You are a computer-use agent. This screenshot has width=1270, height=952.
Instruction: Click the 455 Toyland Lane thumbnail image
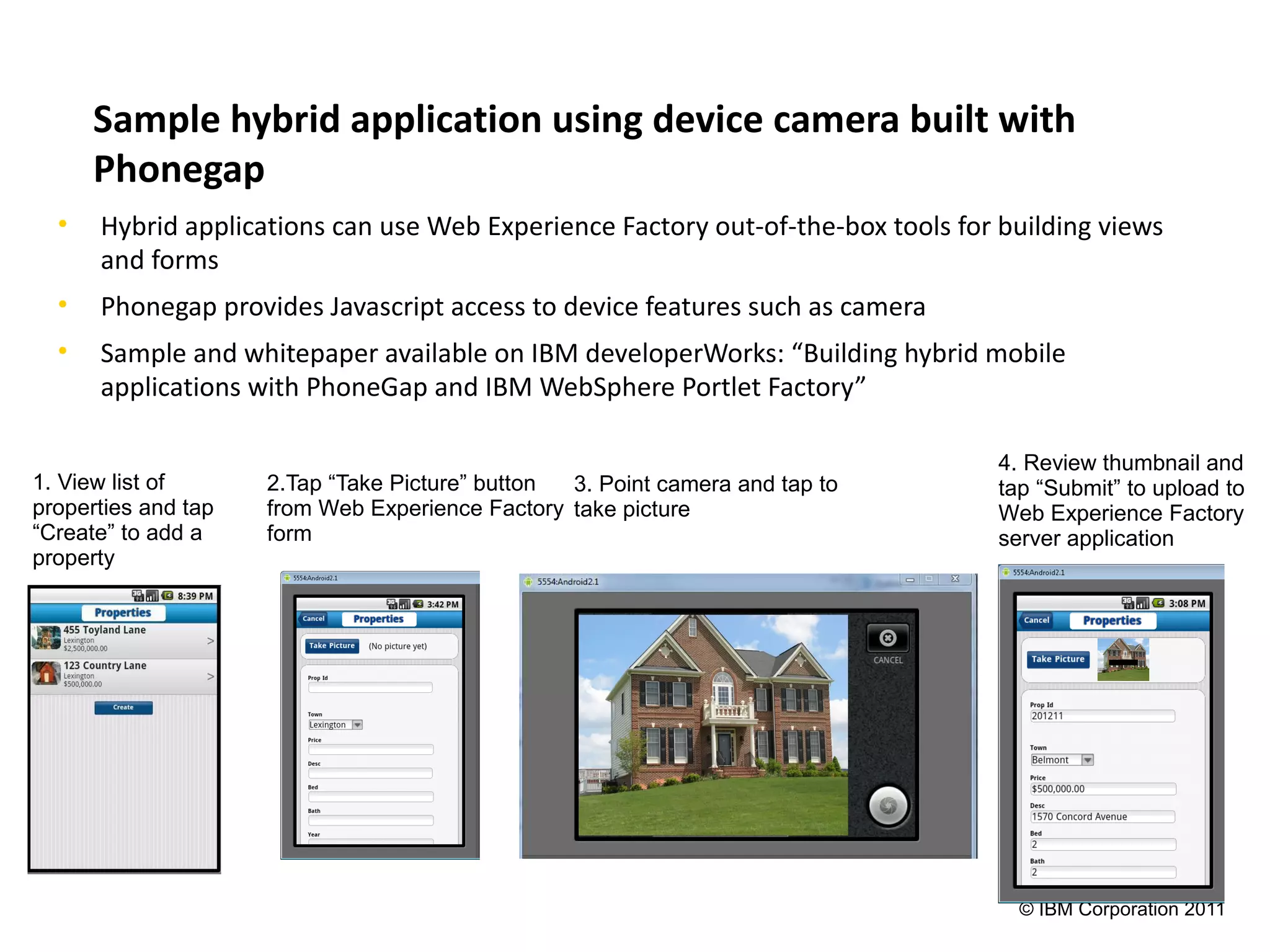pyautogui.click(x=47, y=637)
